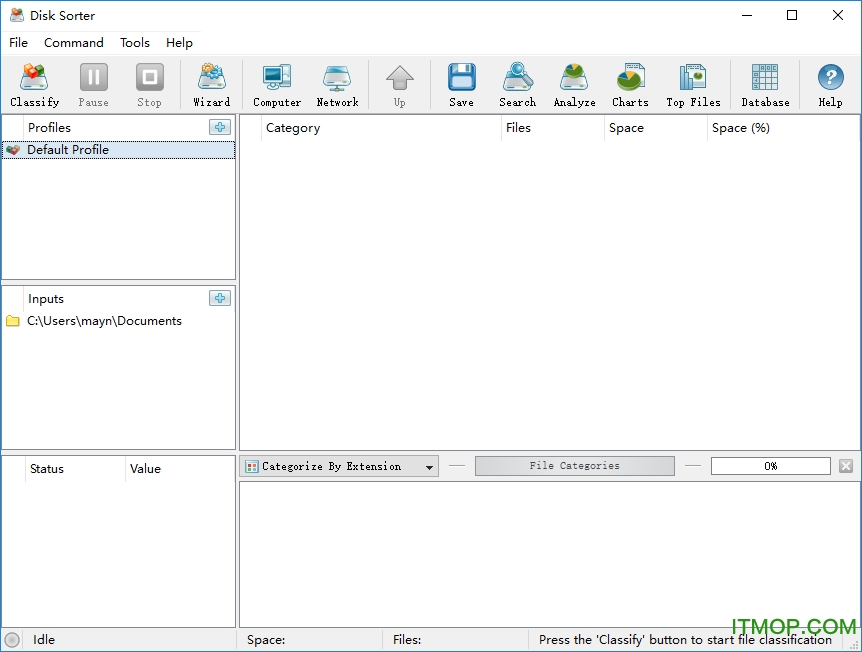Click the X button beside the progress bar
This screenshot has width=862, height=652.
click(x=846, y=466)
